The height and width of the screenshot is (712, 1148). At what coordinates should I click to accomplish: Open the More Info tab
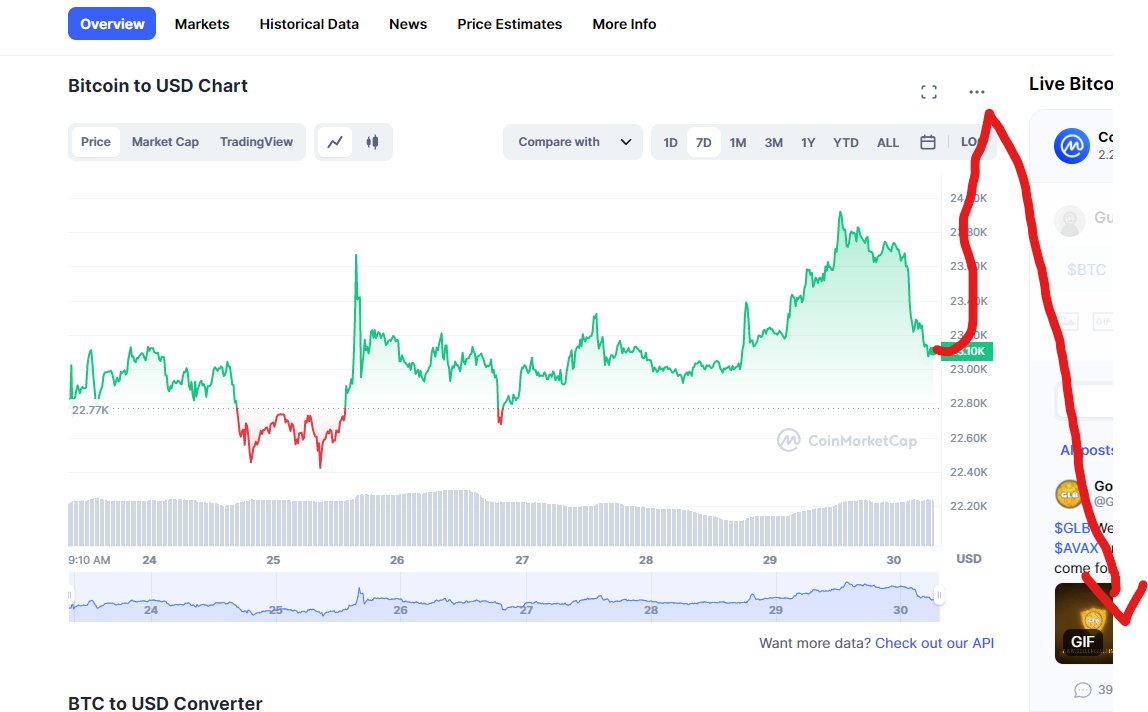(624, 24)
